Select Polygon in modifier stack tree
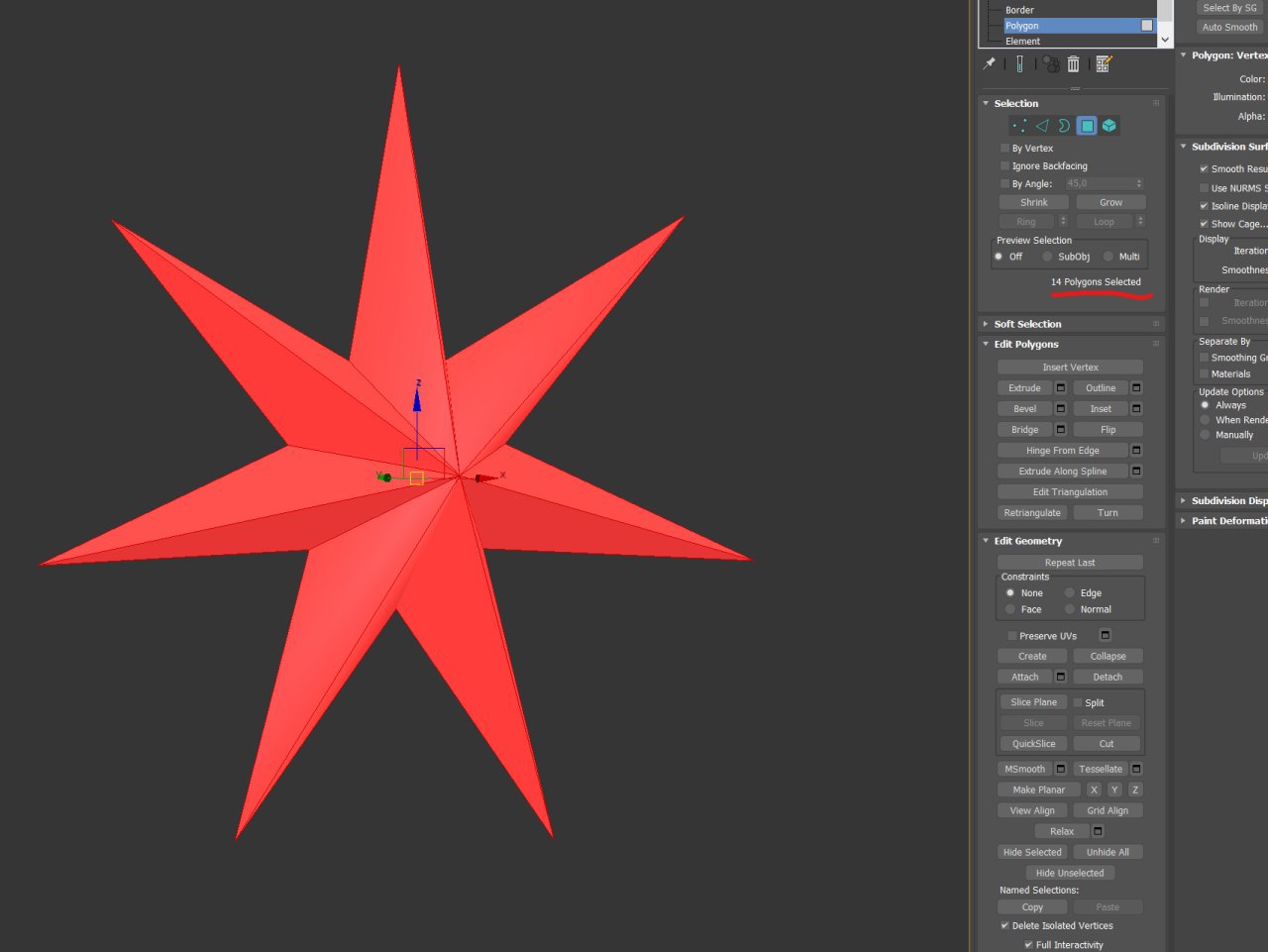The image size is (1268, 952). click(x=1022, y=26)
